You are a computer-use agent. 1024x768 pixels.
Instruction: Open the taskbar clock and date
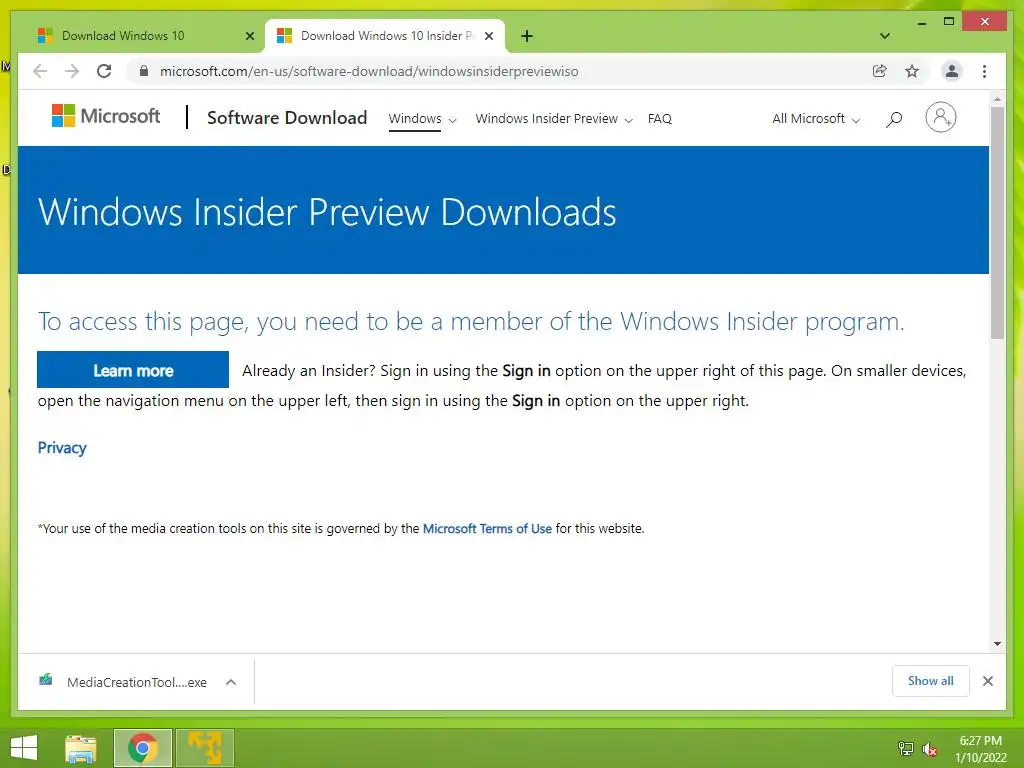(980, 749)
